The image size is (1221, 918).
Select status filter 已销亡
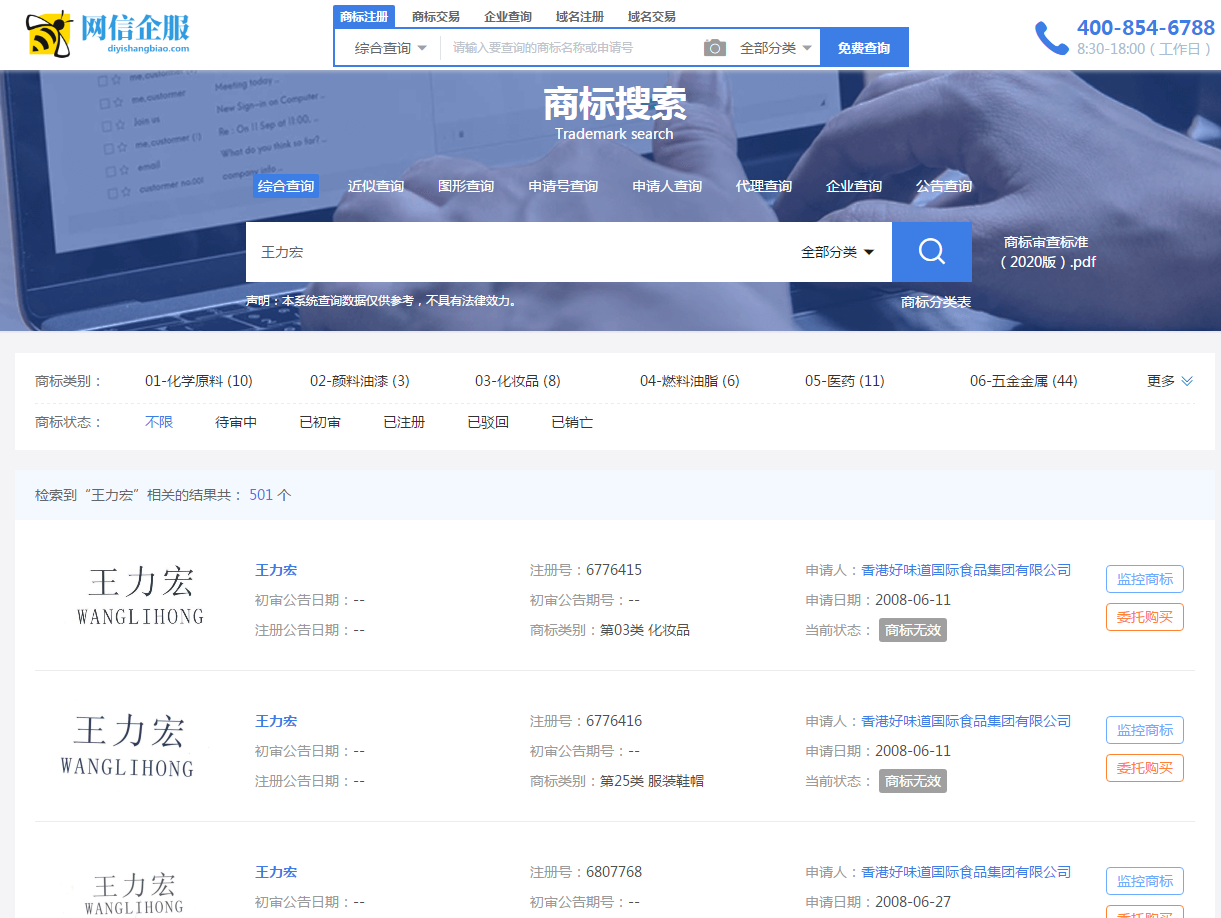[x=572, y=422]
